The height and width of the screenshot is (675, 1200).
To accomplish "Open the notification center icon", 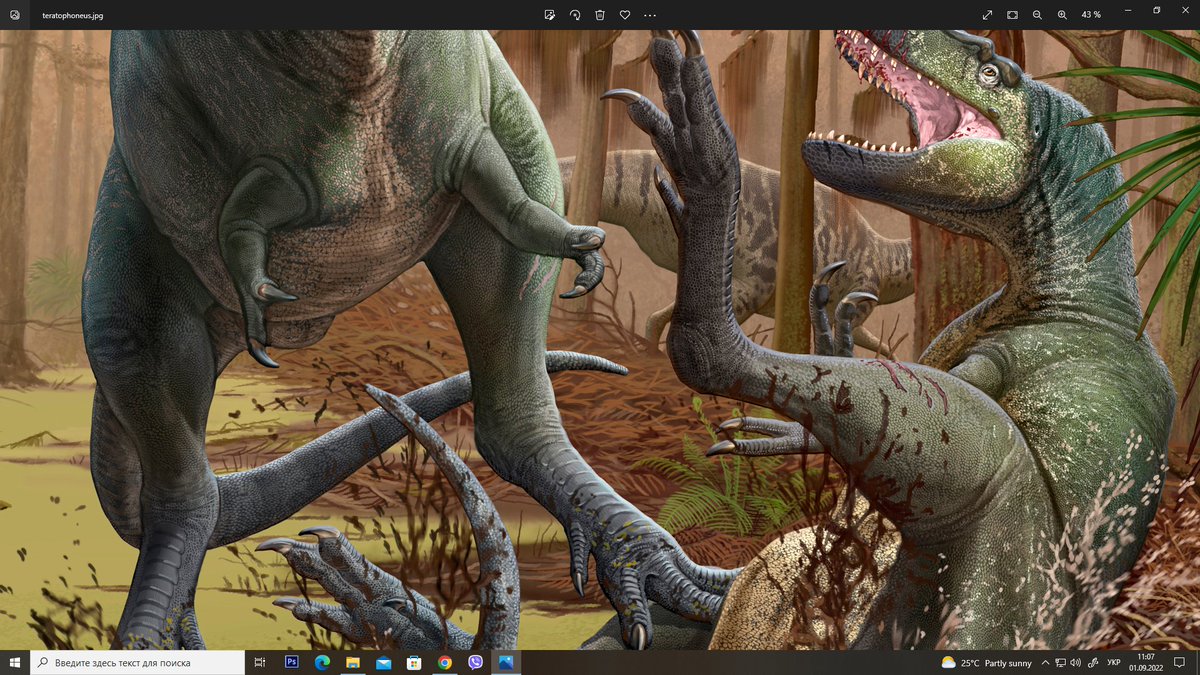I will (1180, 663).
